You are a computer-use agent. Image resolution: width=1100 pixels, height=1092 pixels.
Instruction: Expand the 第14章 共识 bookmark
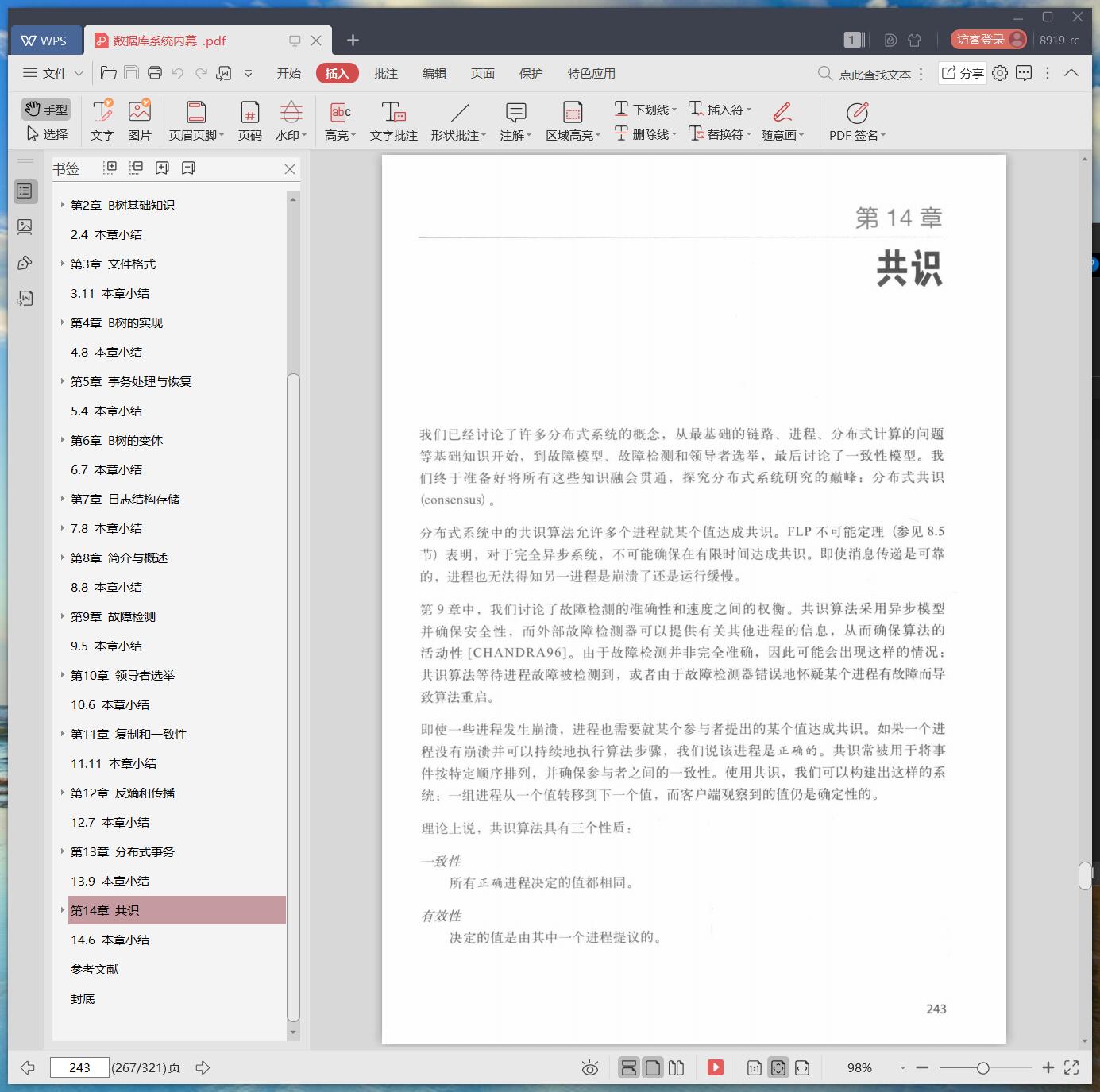pos(63,910)
